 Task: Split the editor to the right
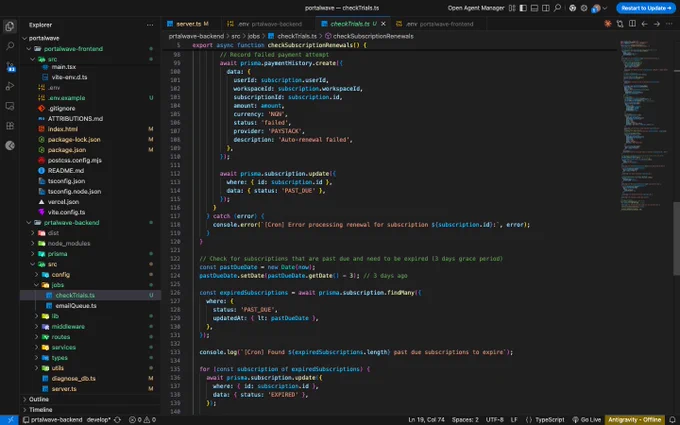click(x=632, y=24)
